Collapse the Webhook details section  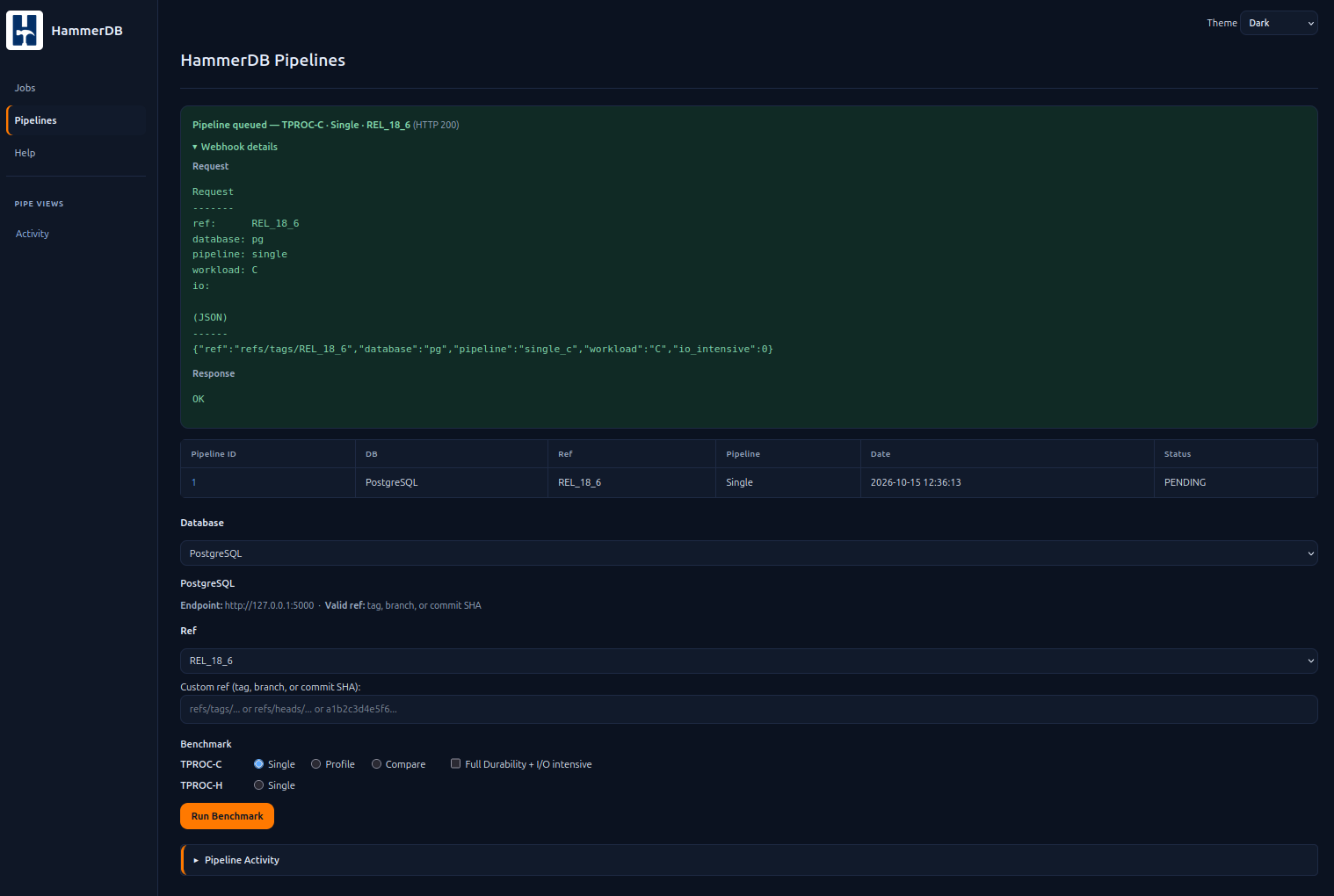[235, 147]
